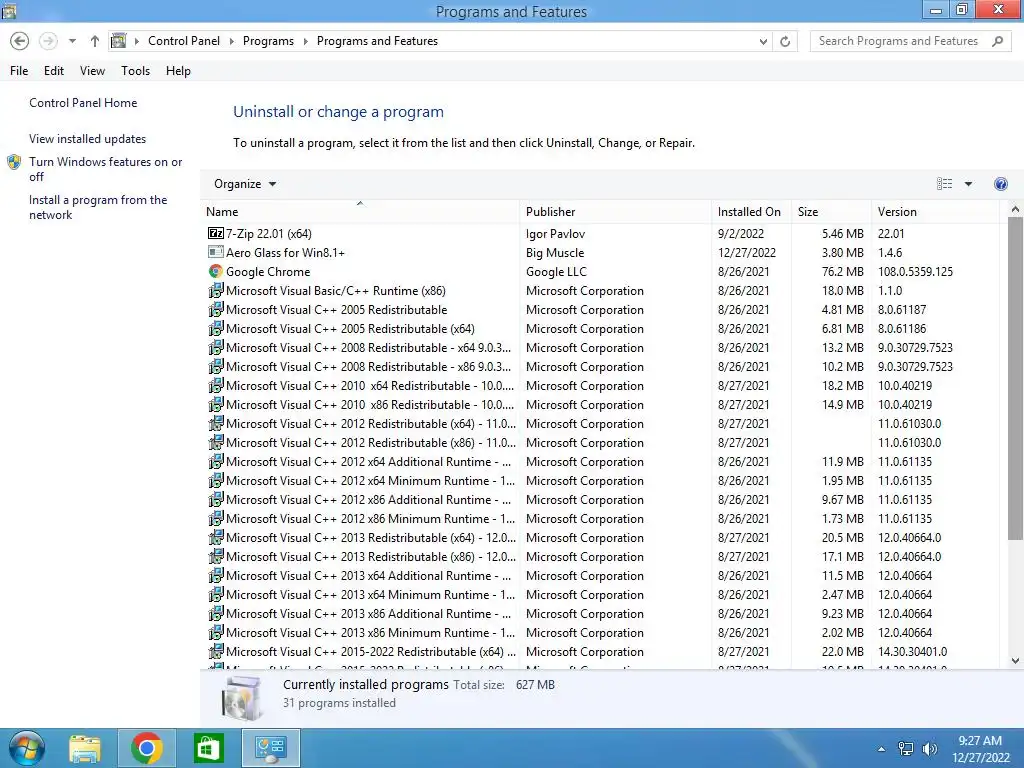Click the 76.2 MB size cell
The height and width of the screenshot is (768, 1024).
pyautogui.click(x=842, y=271)
